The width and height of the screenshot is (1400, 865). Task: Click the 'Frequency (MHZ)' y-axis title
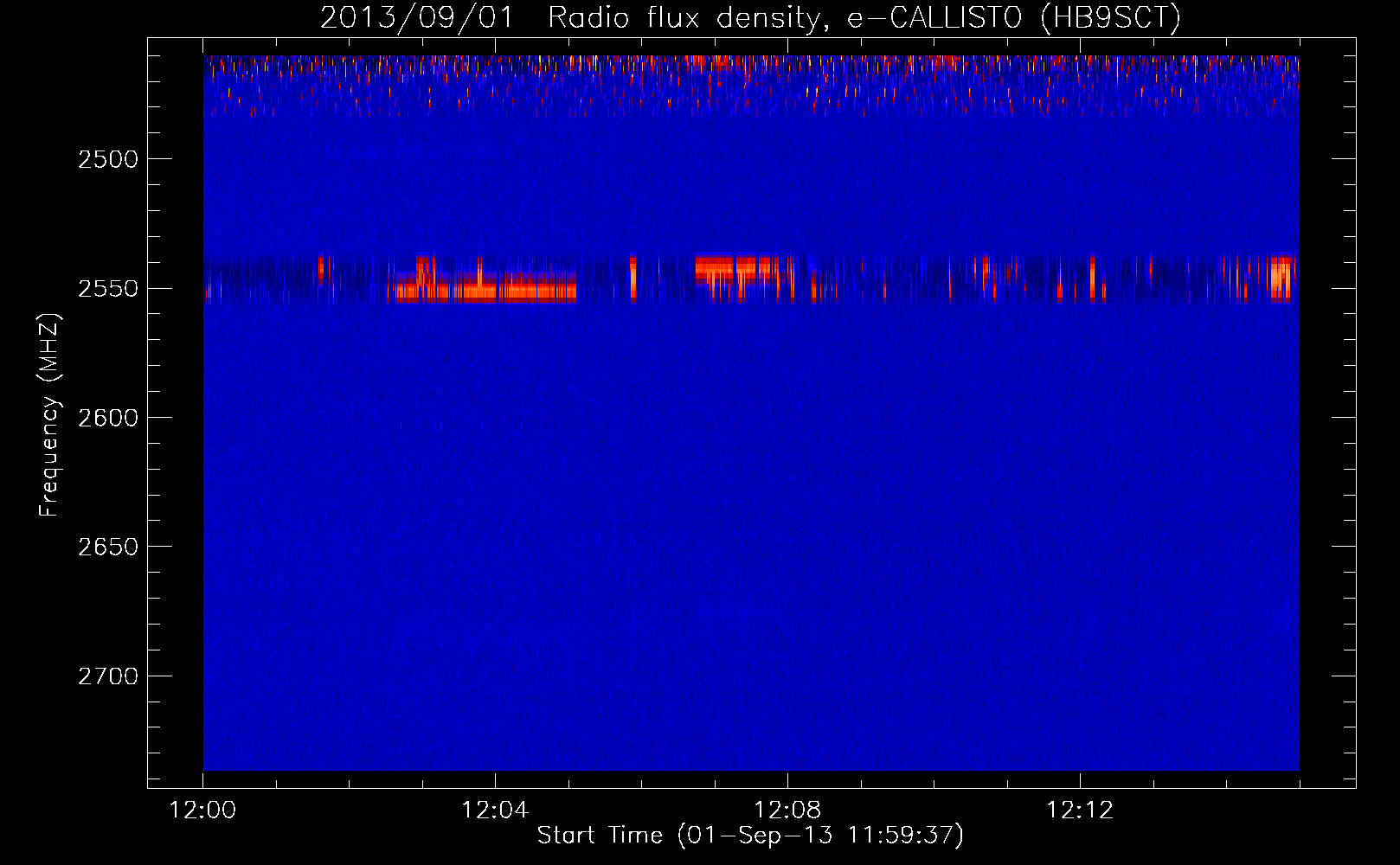click(x=49, y=415)
